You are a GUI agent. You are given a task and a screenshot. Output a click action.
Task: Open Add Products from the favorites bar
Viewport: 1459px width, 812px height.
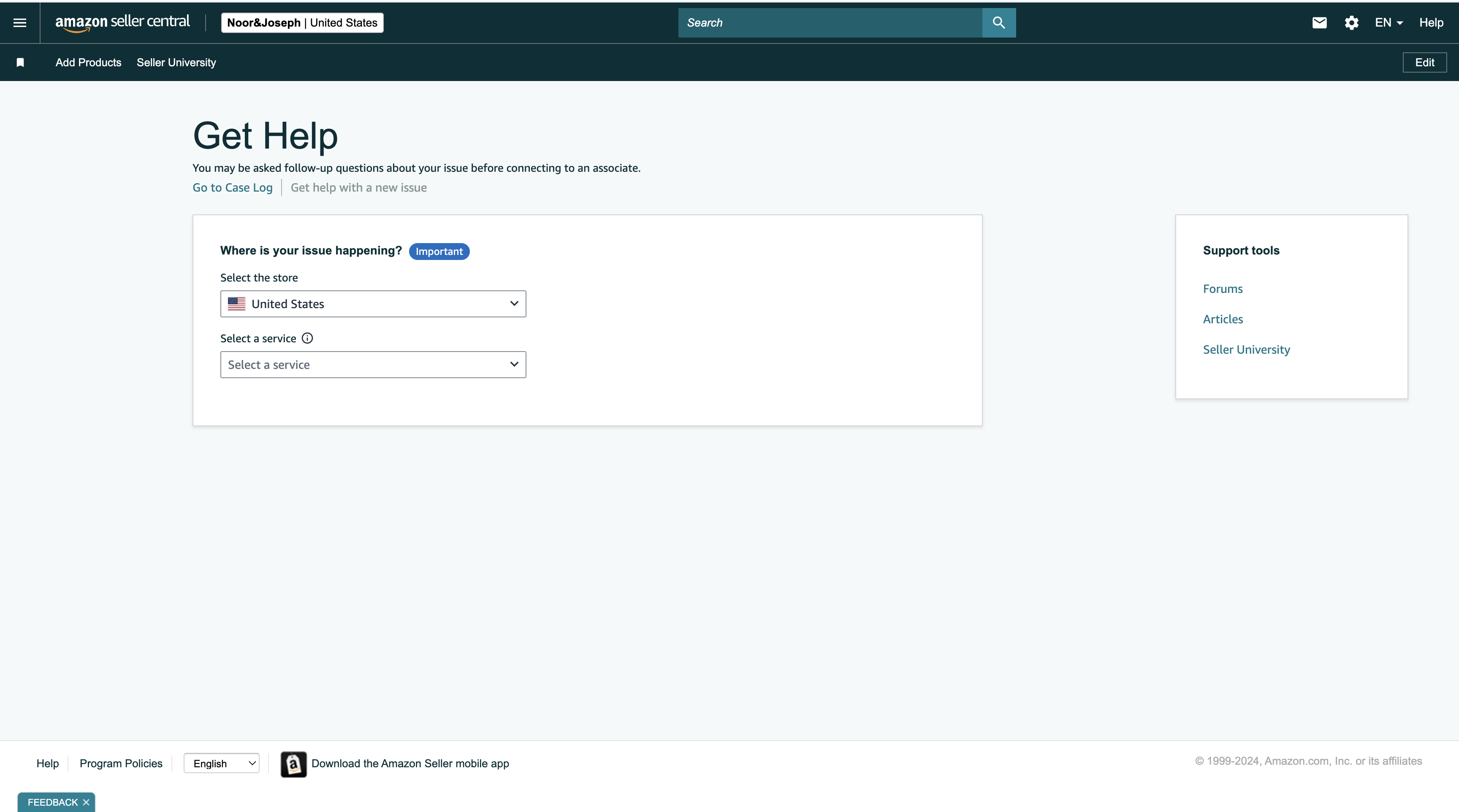tap(88, 62)
